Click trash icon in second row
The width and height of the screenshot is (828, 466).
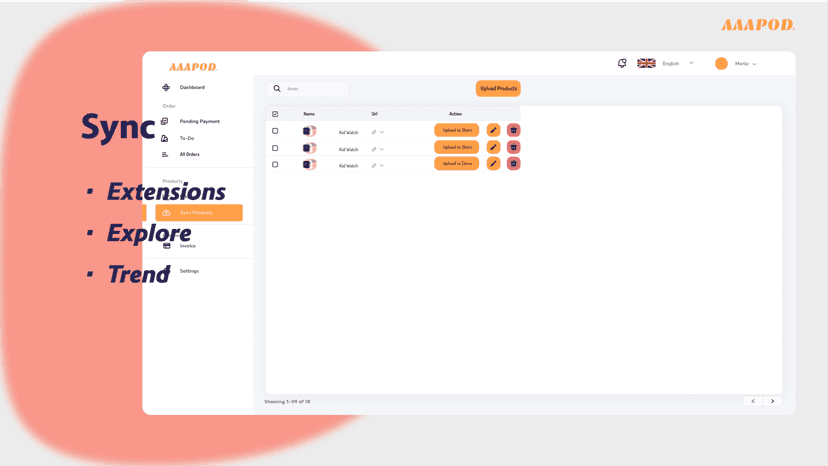pyautogui.click(x=513, y=147)
